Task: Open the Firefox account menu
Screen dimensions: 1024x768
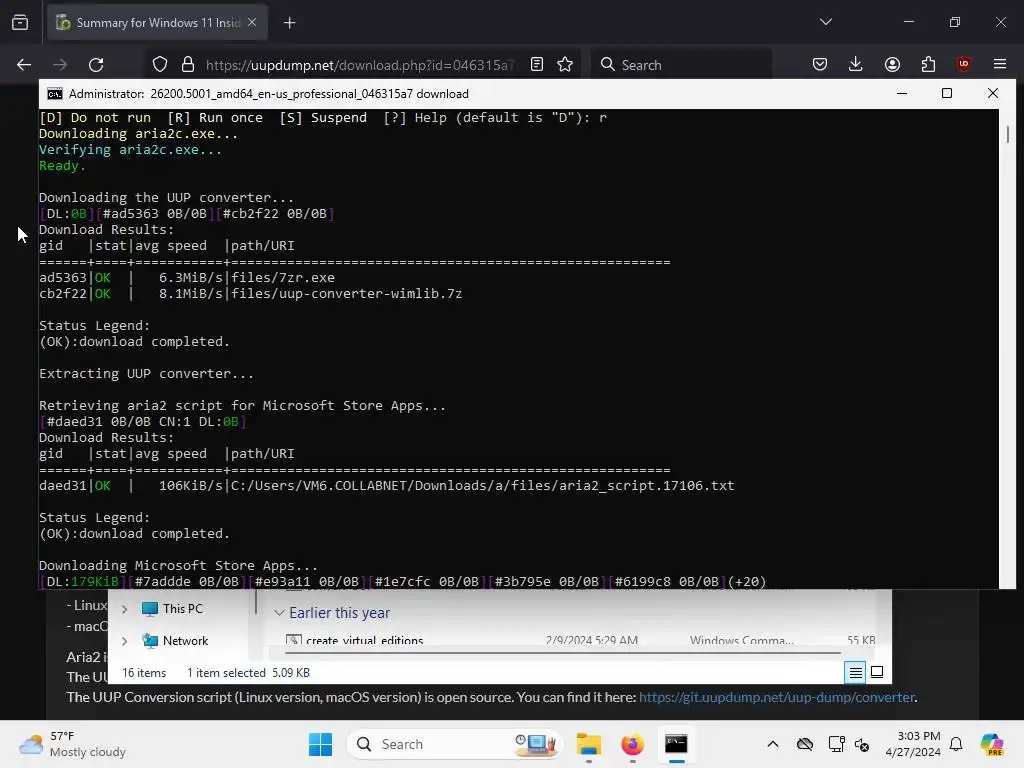Action: 892,65
